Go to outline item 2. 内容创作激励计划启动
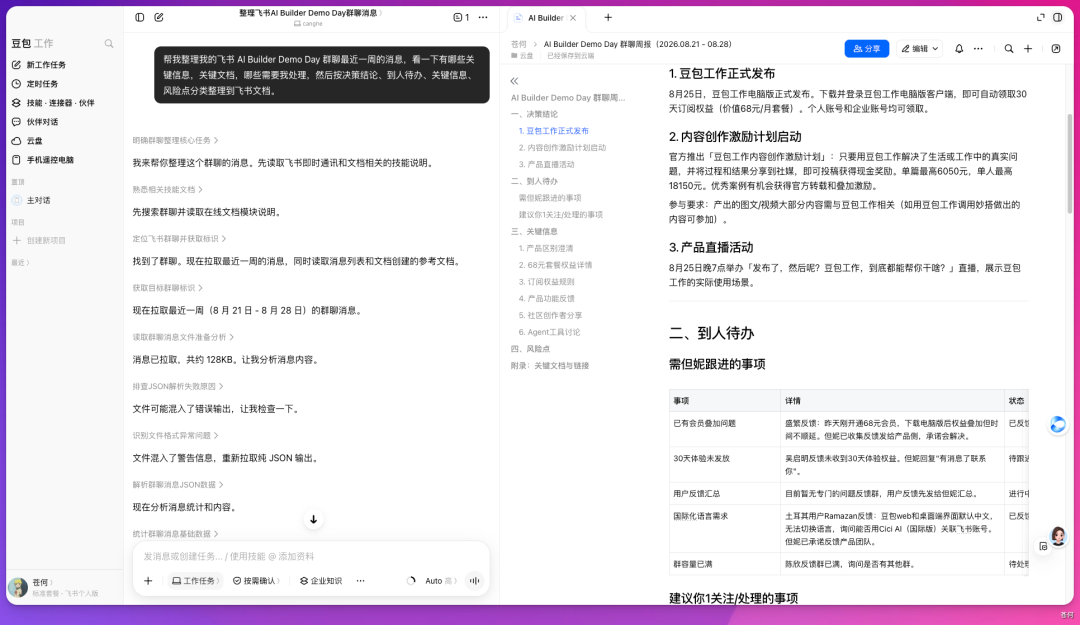 [x=562, y=147]
